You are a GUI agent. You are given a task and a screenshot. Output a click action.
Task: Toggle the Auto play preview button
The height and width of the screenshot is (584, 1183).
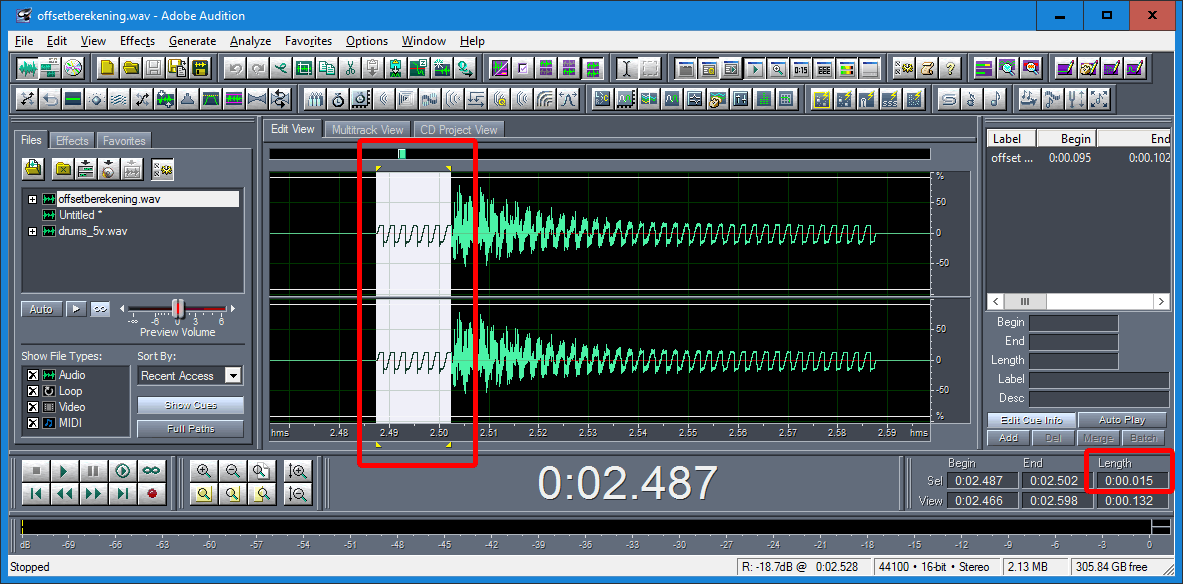[x=41, y=309]
